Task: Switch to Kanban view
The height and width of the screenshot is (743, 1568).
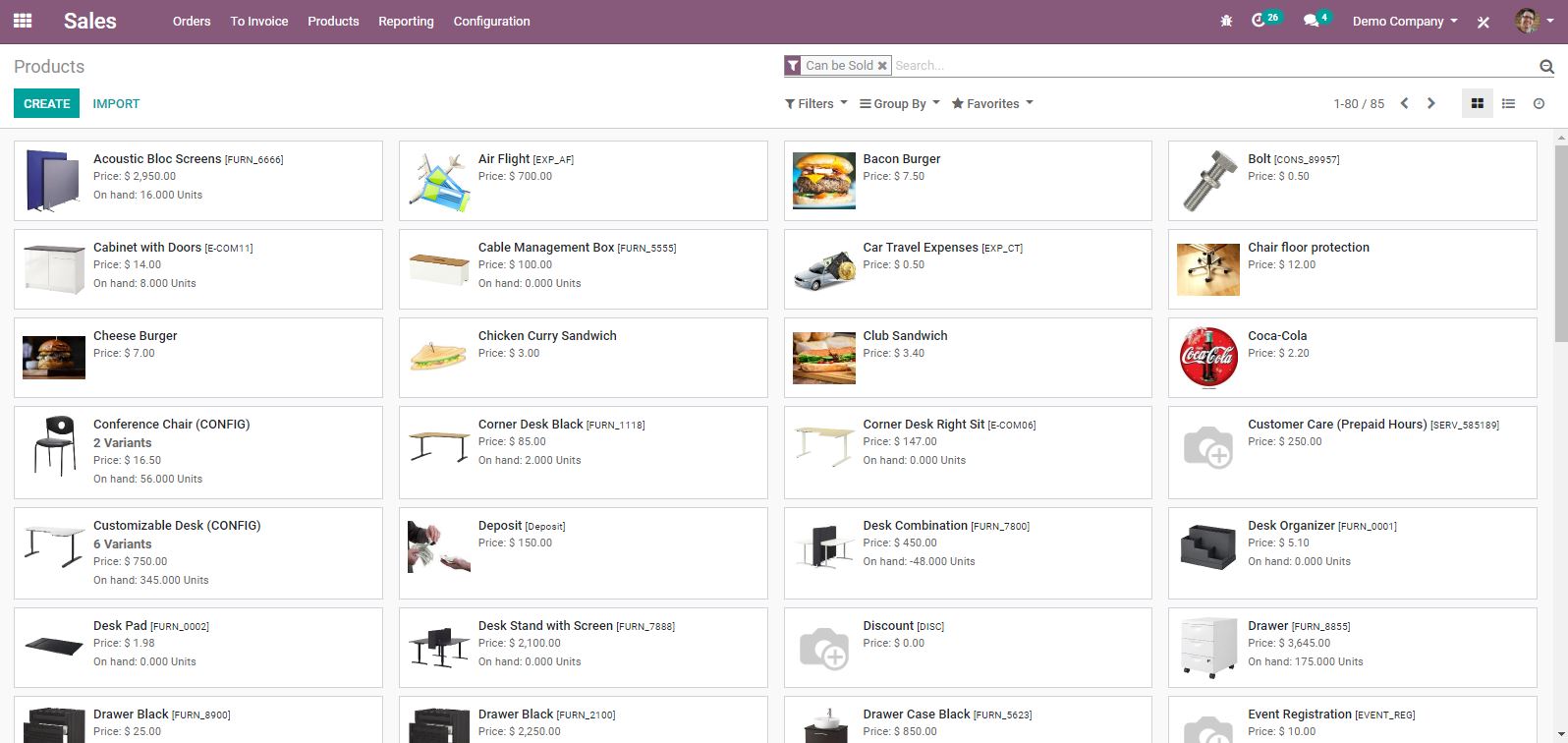Action: click(1477, 103)
